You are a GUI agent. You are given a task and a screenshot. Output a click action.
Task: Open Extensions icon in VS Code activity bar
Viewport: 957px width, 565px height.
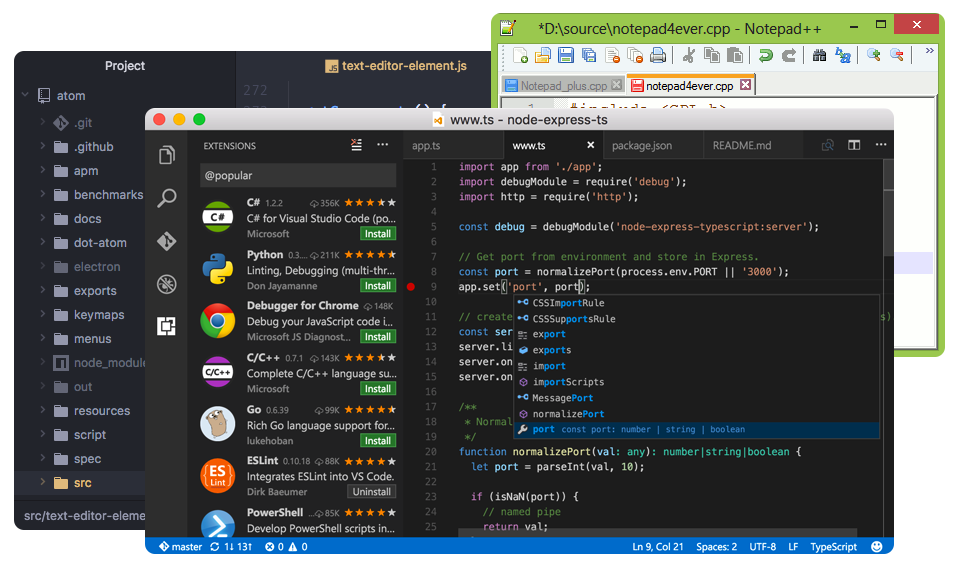click(167, 326)
